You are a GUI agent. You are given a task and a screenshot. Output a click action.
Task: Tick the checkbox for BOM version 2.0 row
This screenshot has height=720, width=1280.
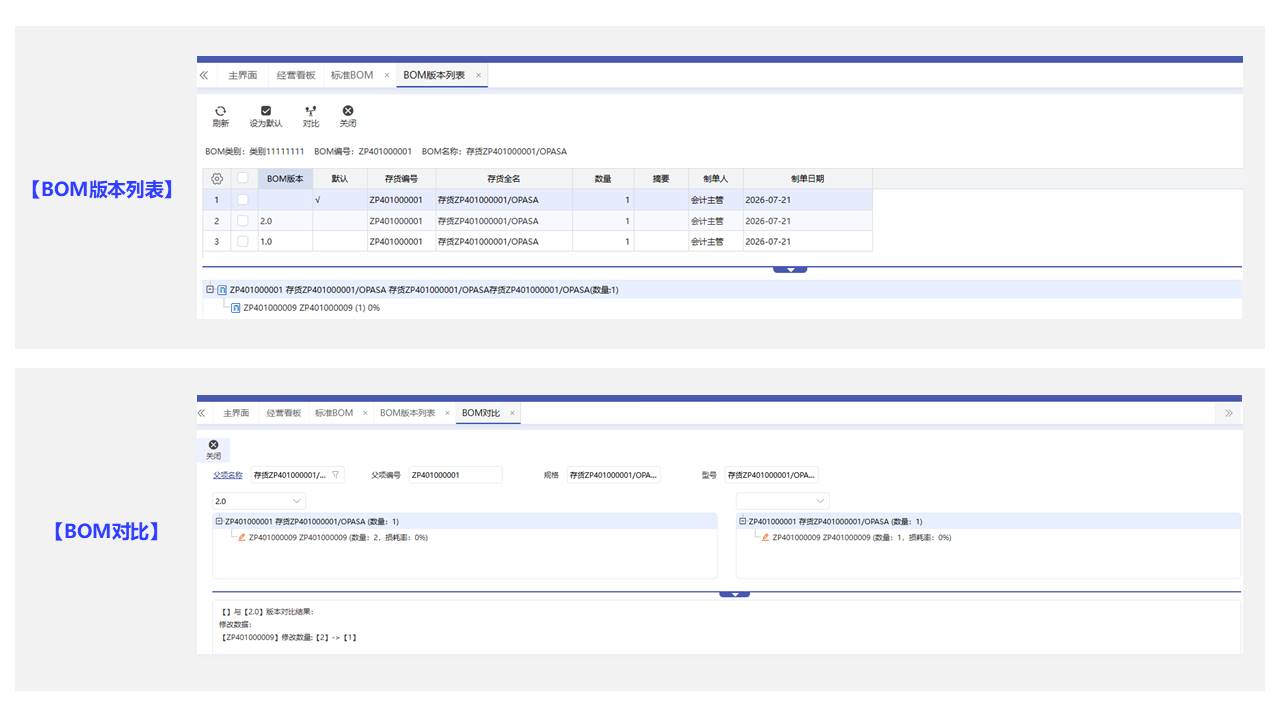[242, 221]
